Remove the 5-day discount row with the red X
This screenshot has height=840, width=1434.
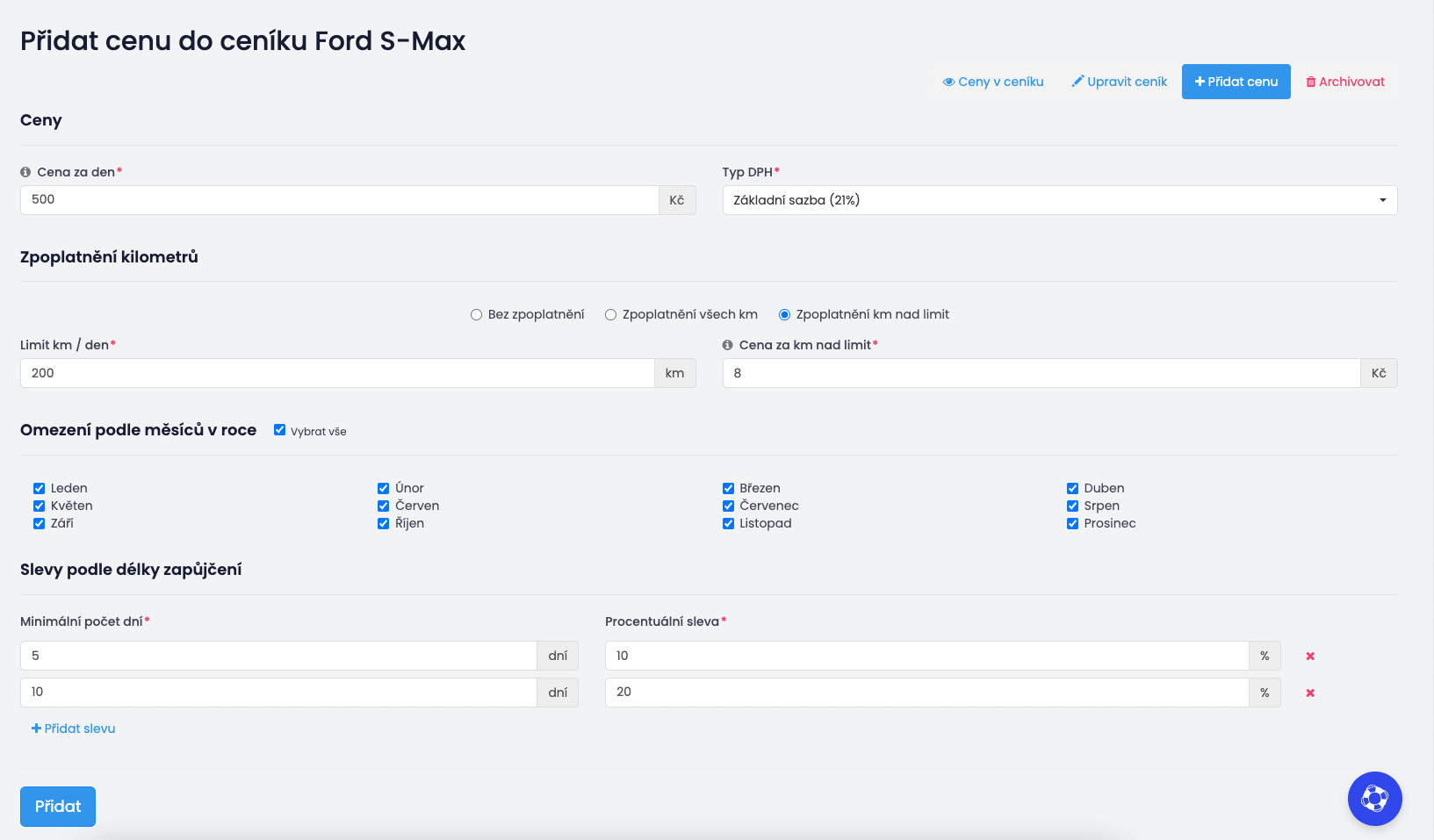[1310, 657]
